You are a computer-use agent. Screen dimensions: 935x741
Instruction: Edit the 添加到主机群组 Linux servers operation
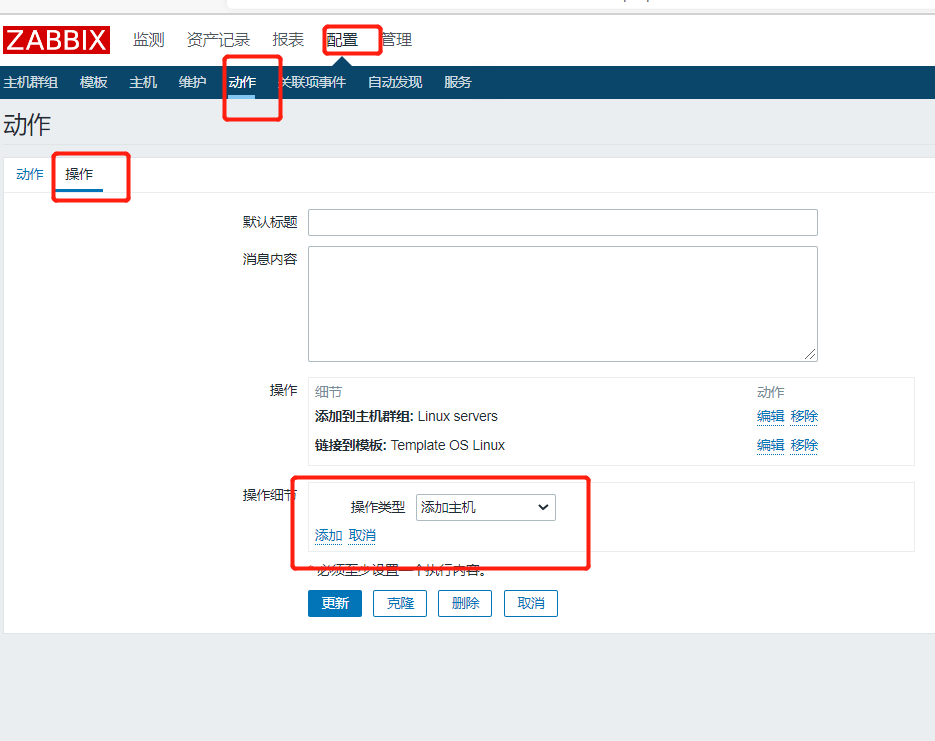click(x=770, y=416)
